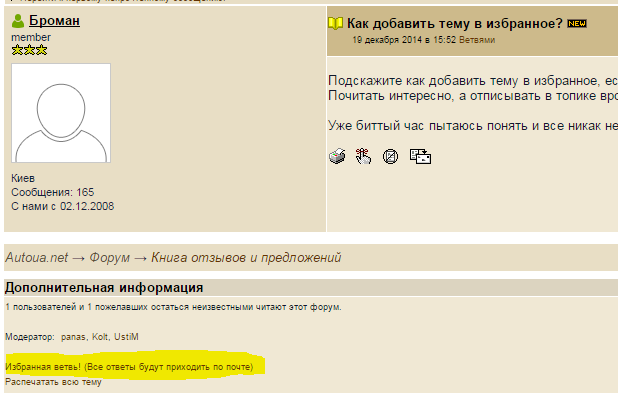Open moderator Kolt profile
The image size is (618, 393).
point(100,337)
